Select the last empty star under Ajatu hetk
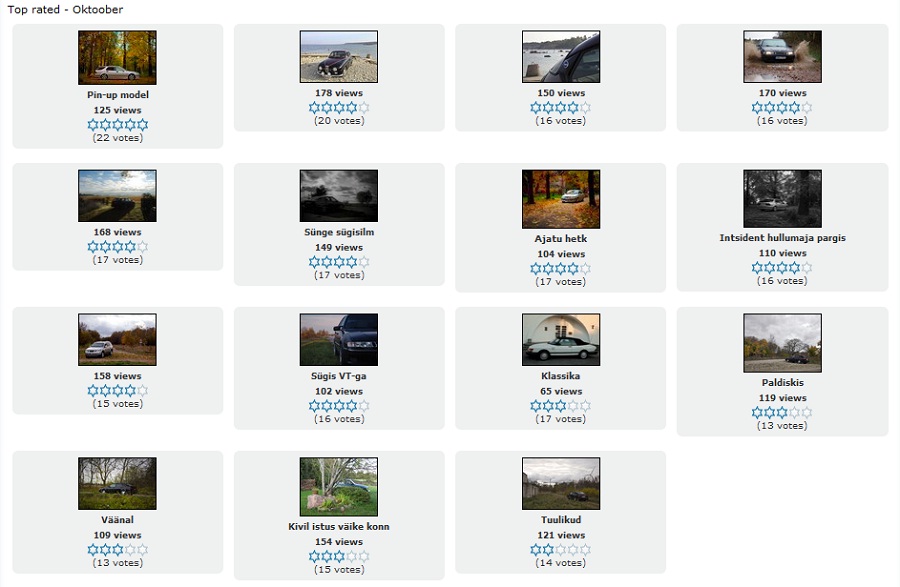Viewport: 900px width, 587px height. [585, 269]
